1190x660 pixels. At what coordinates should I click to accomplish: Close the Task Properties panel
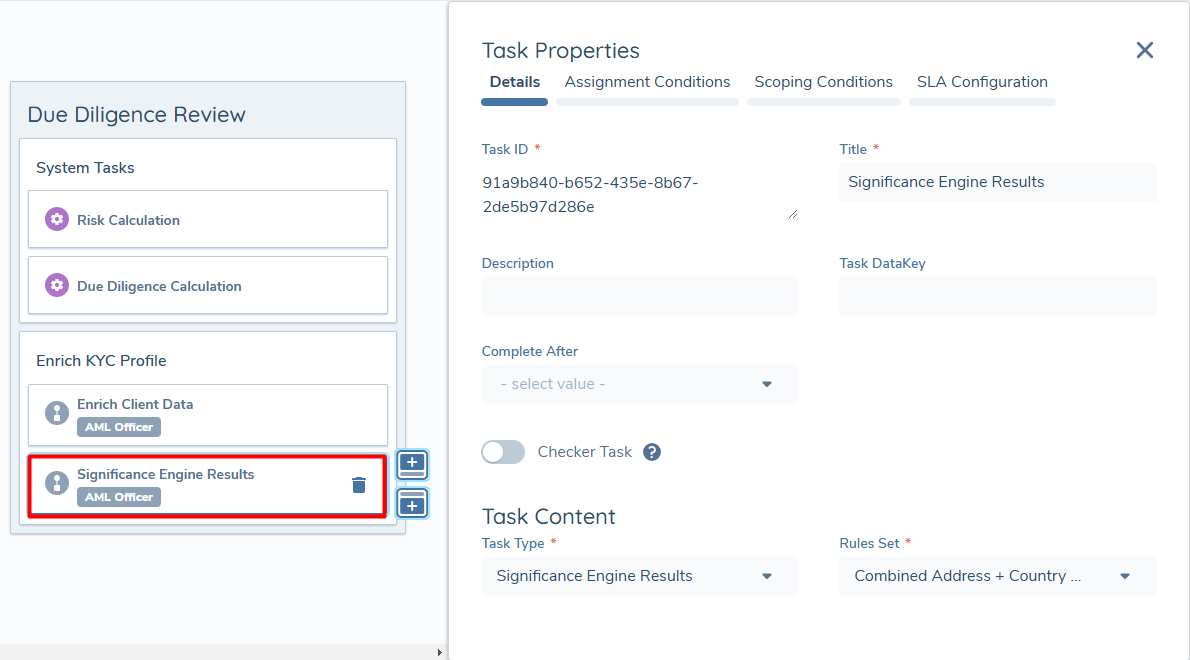[x=1144, y=50]
